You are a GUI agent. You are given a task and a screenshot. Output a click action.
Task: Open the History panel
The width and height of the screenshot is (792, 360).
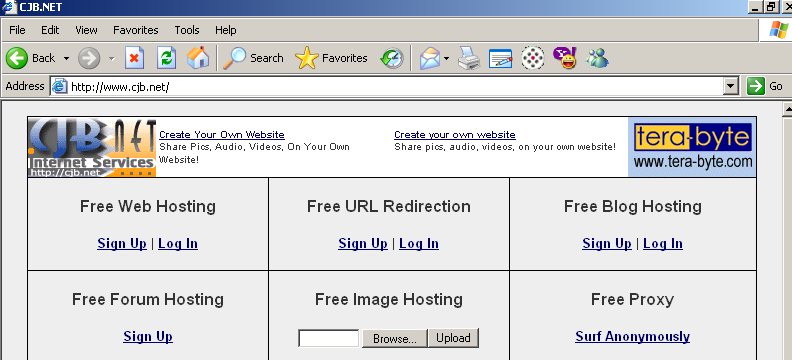pos(392,58)
